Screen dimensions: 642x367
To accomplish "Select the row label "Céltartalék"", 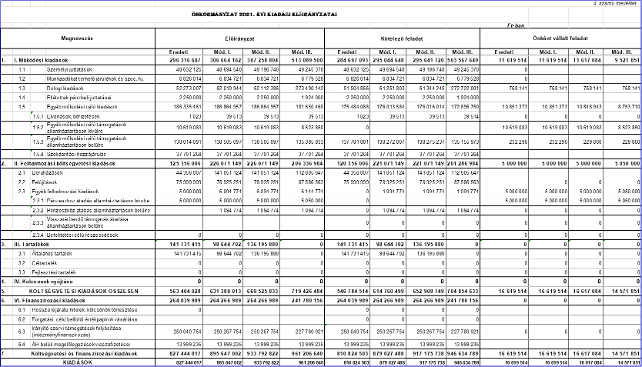I will point(44,263).
